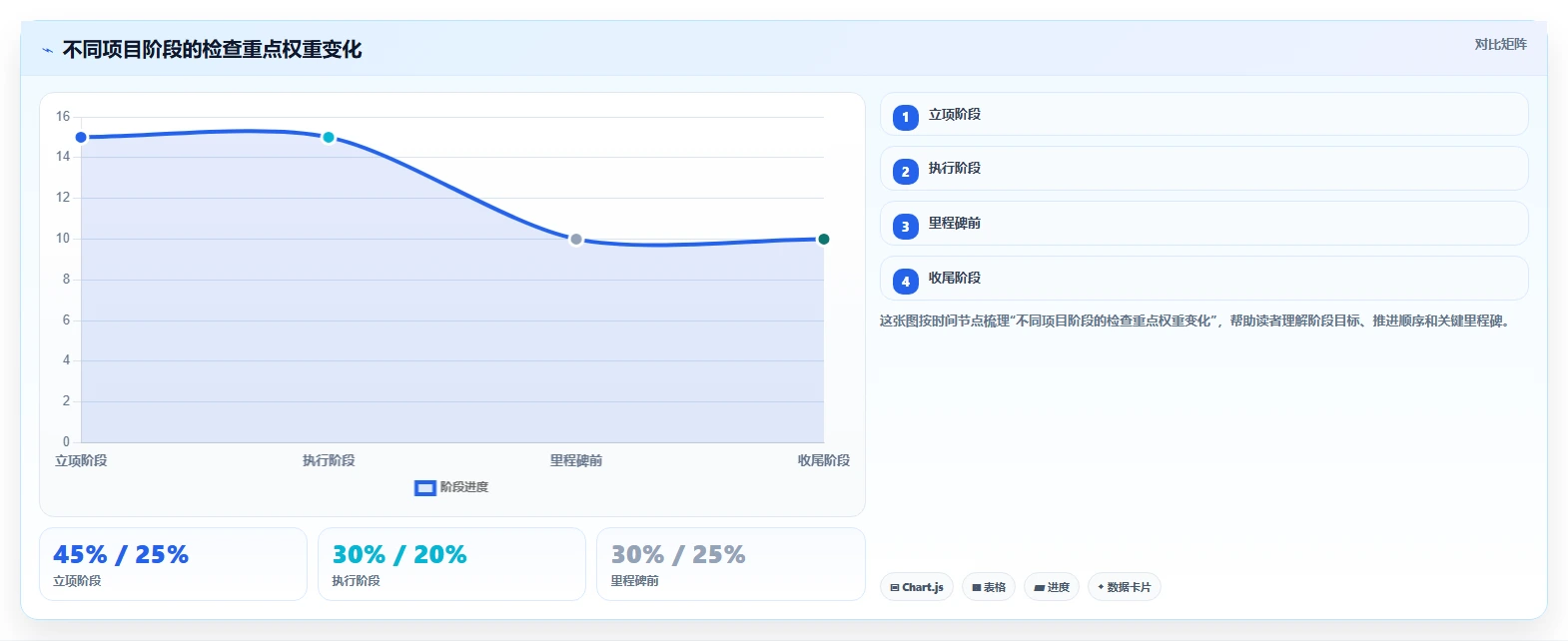Click the 收尾阶段 x-axis label
Screen dimensions: 1568x641
824,461
